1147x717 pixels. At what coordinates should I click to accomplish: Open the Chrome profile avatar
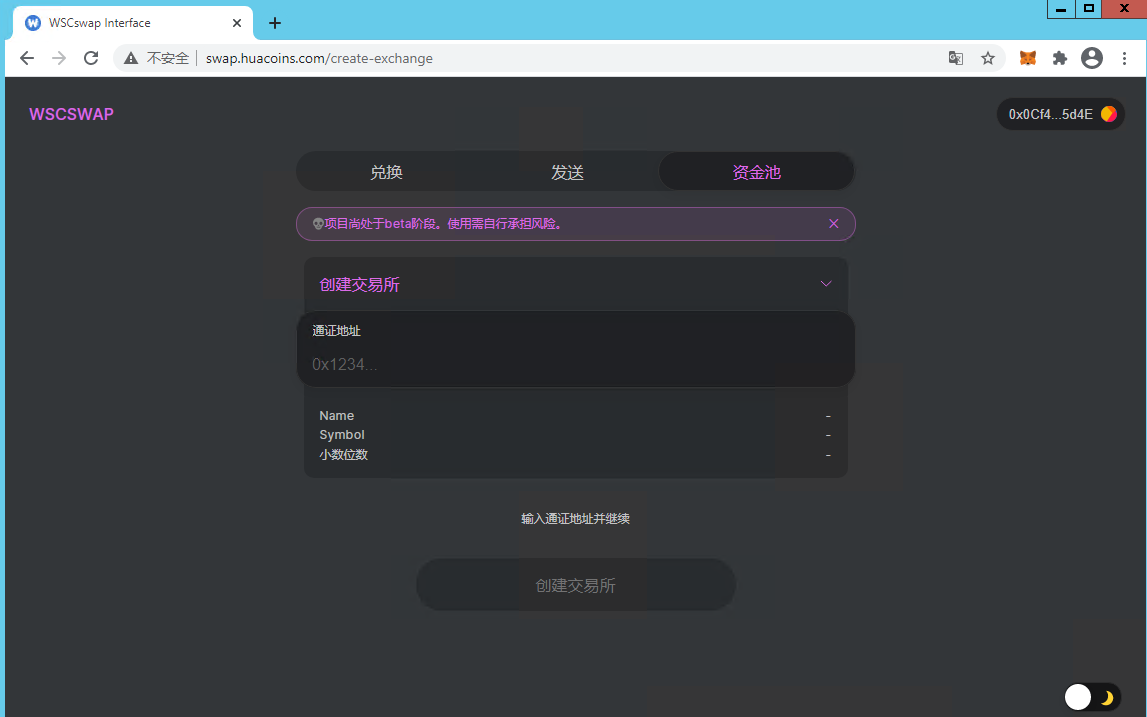[x=1091, y=59]
